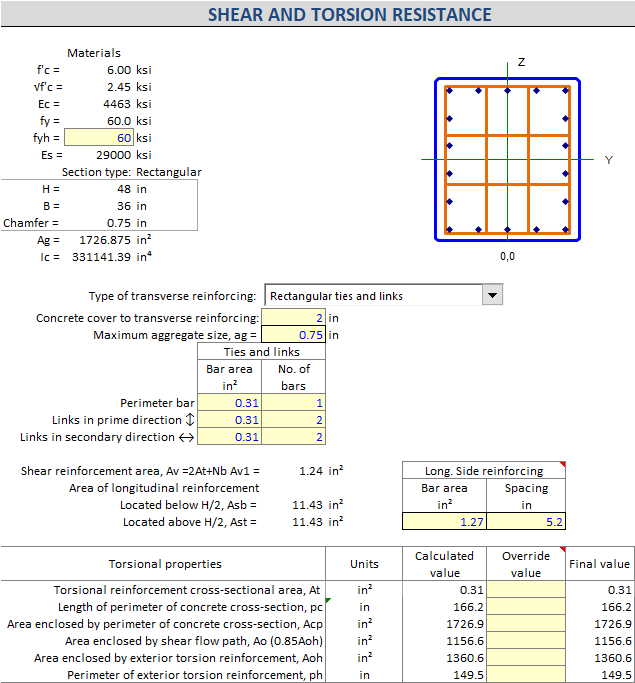The image size is (635, 683).
Task: Click calculated value 166.2 for pc
Action: pos(468,607)
